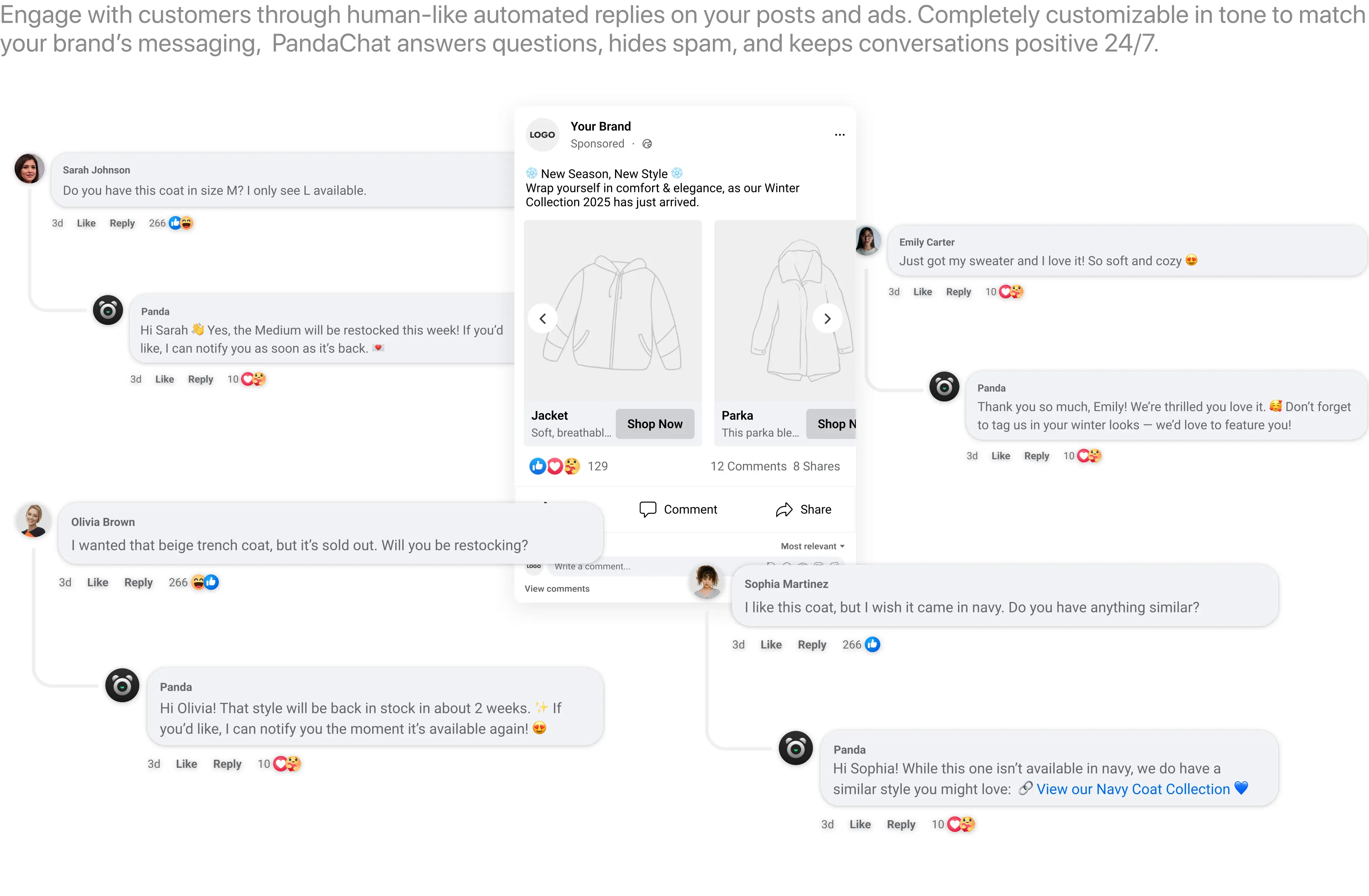The width and height of the screenshot is (1369, 896).
Task: Open the three-dots post options menu
Action: point(839,134)
